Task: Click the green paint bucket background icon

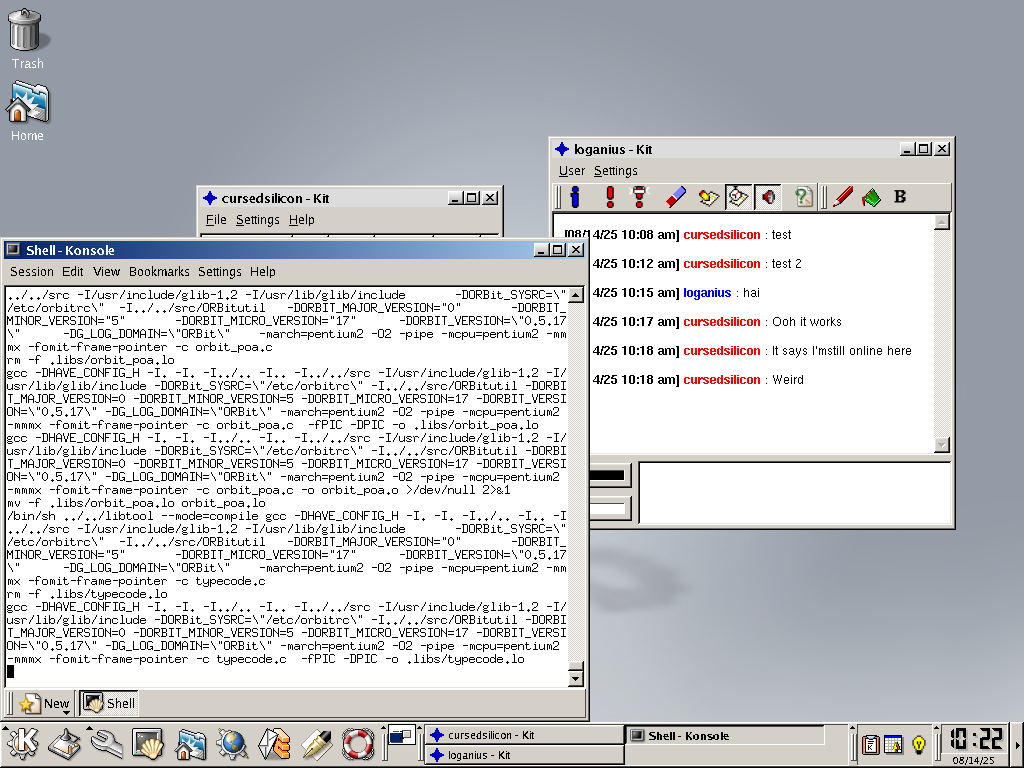Action: click(x=871, y=197)
